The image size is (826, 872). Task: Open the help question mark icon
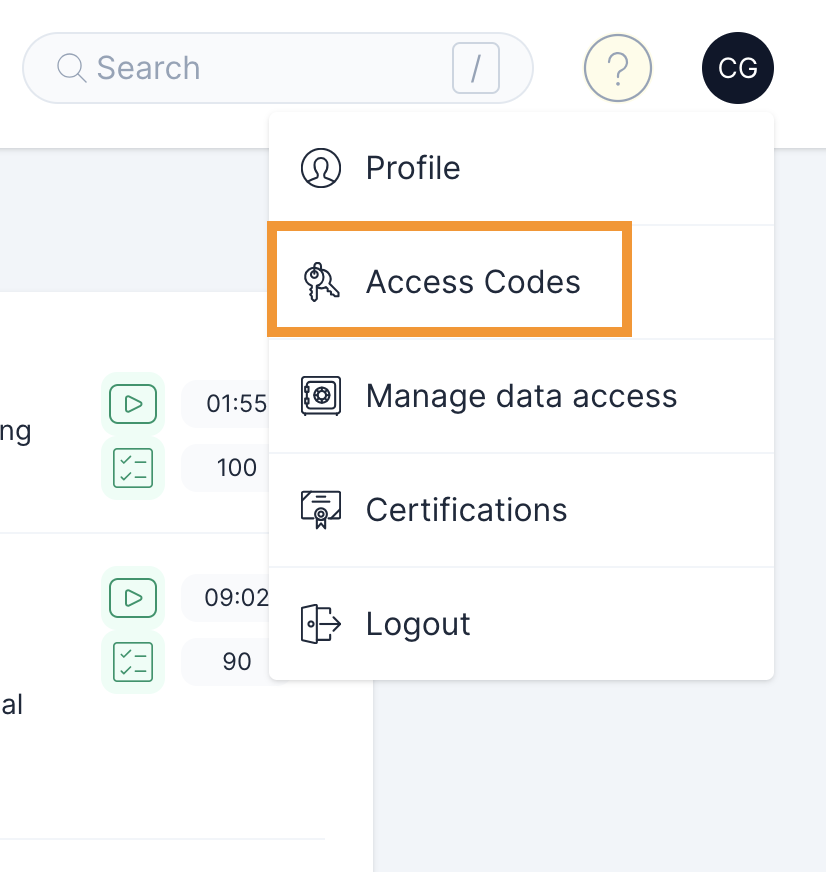617,67
